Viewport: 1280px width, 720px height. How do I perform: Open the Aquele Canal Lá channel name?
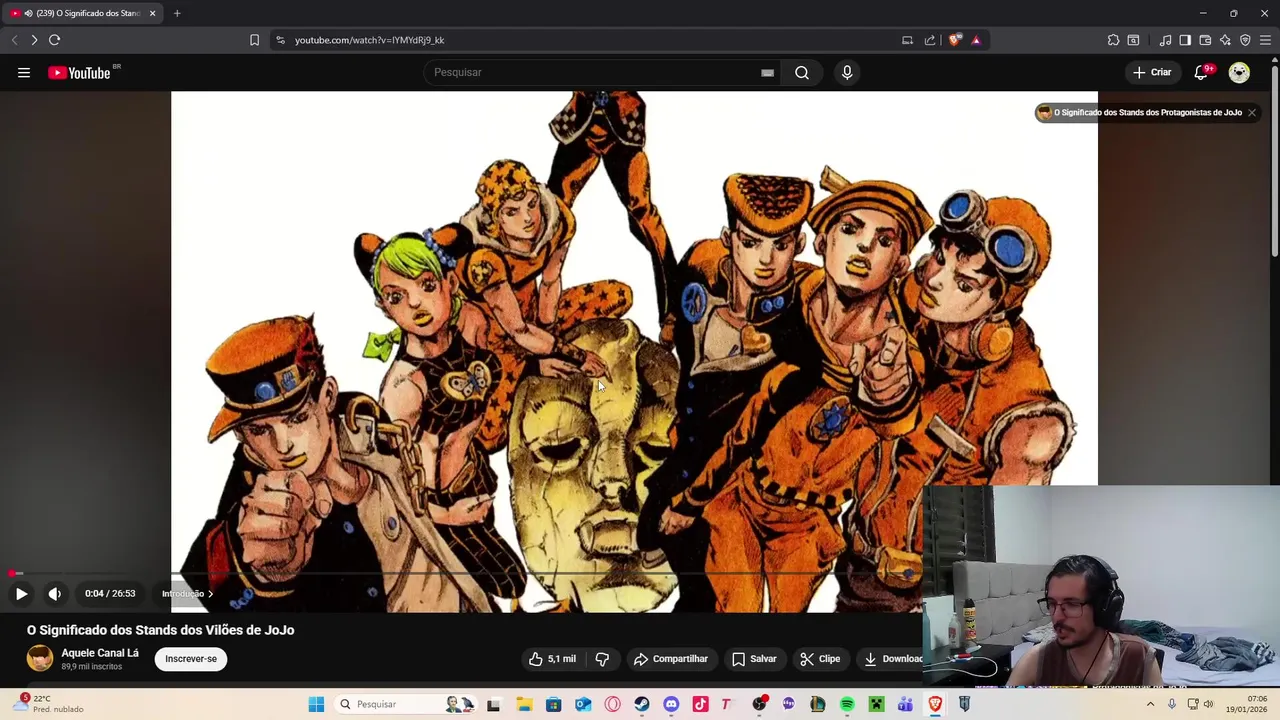100,653
